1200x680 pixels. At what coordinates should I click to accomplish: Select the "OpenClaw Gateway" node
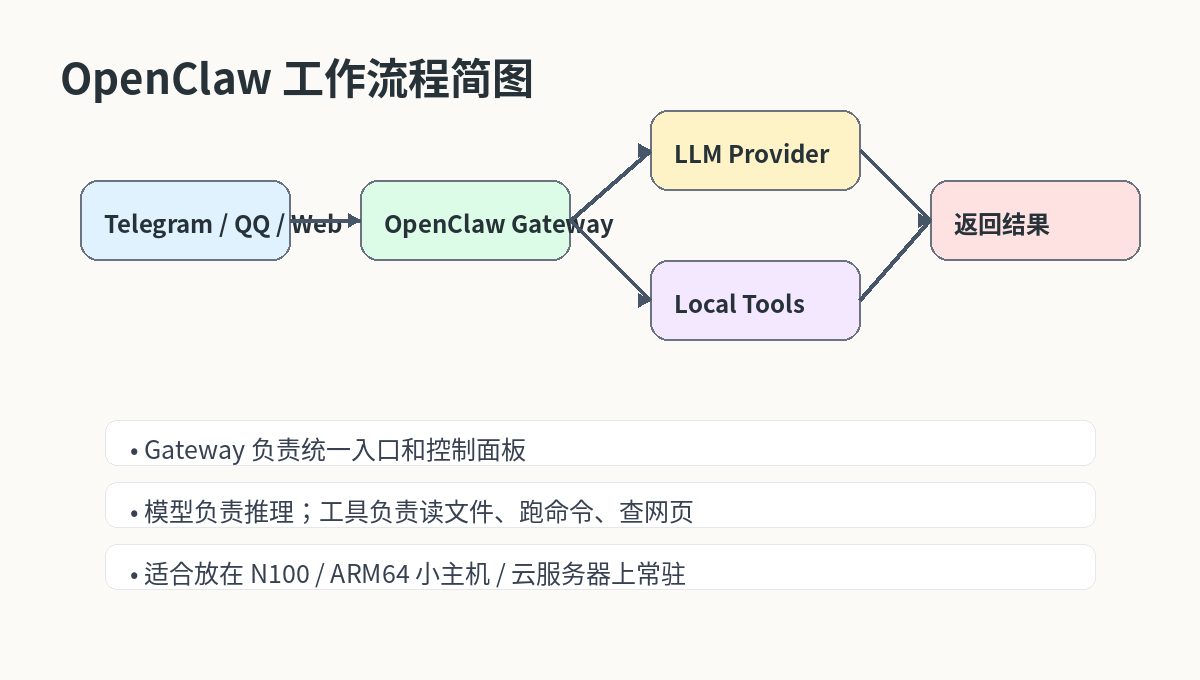[466, 221]
